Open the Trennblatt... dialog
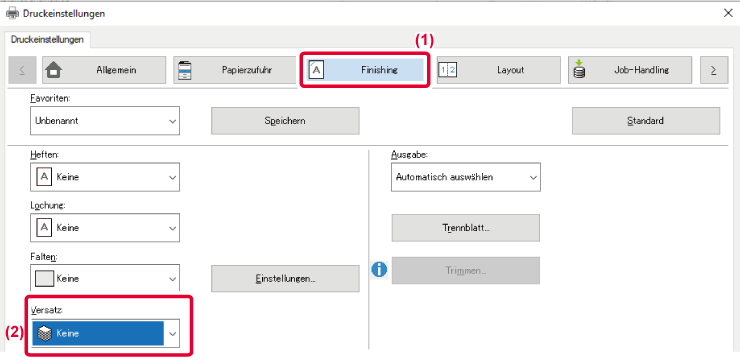The height and width of the screenshot is (361, 740). tap(466, 227)
